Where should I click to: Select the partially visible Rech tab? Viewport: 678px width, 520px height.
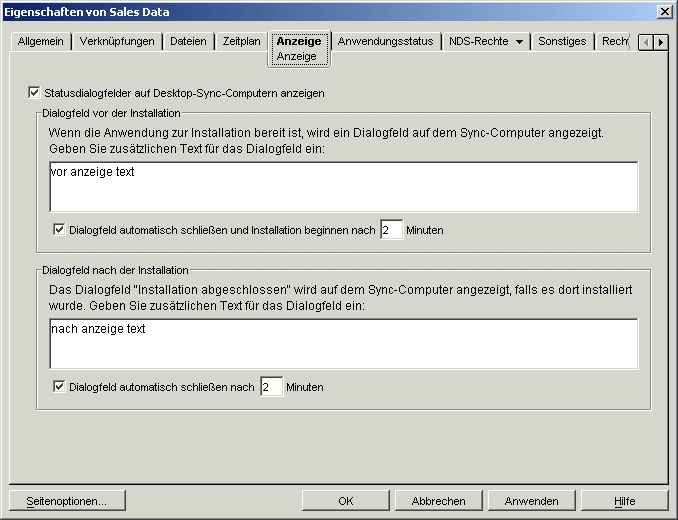coord(614,41)
